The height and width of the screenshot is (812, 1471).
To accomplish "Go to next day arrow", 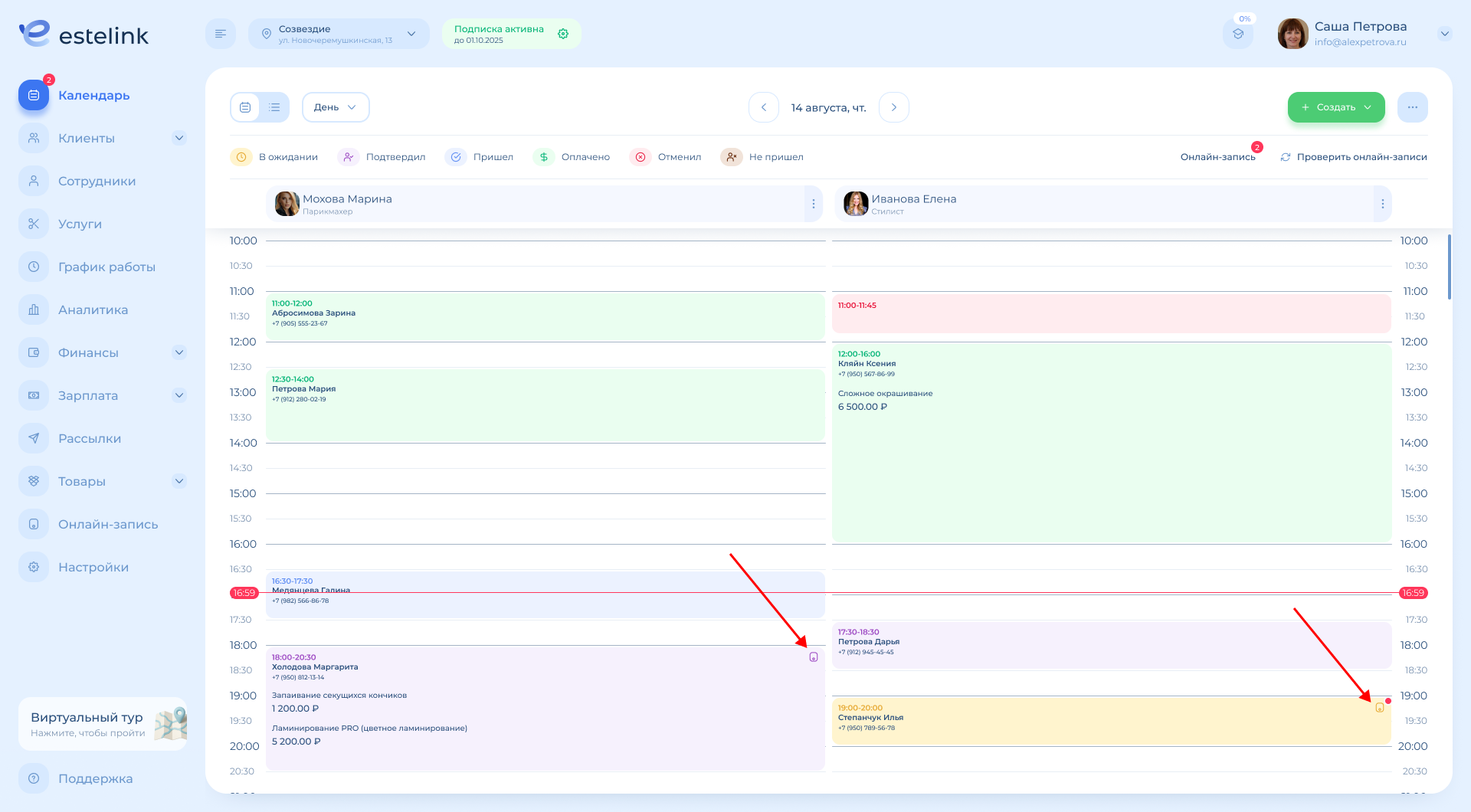I will click(893, 107).
